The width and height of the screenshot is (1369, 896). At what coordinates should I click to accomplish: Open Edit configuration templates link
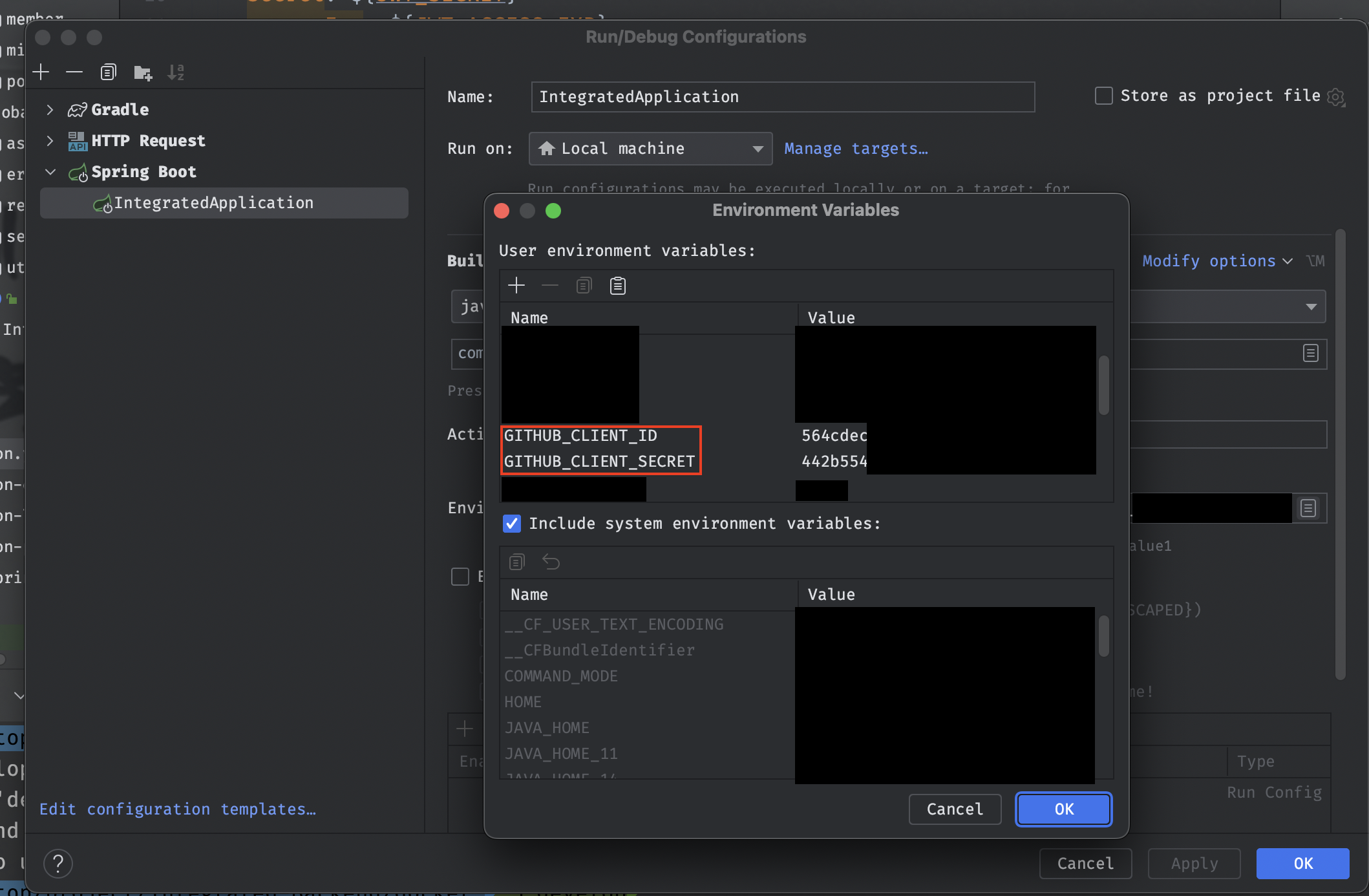click(x=178, y=809)
